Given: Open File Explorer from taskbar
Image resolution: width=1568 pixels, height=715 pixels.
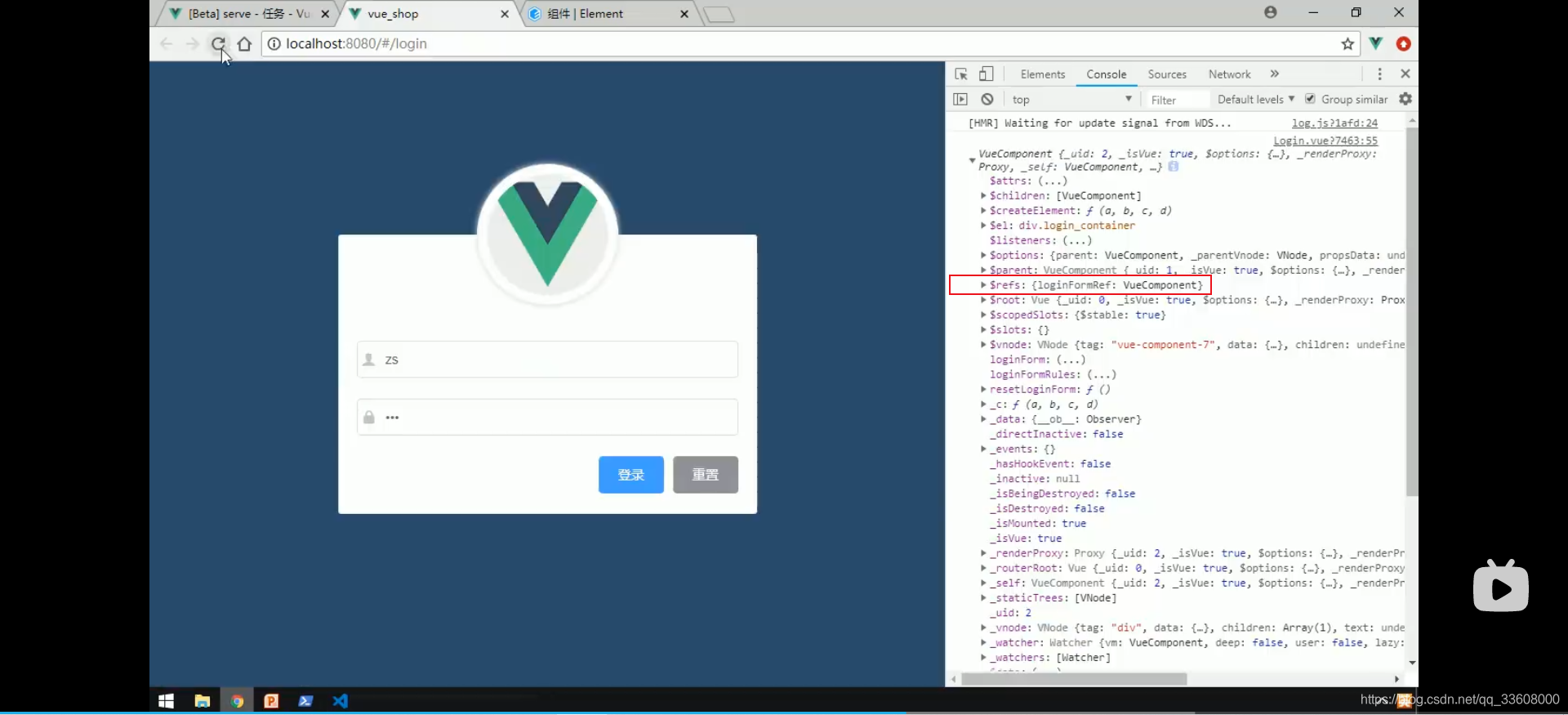Looking at the screenshot, I should tap(203, 701).
